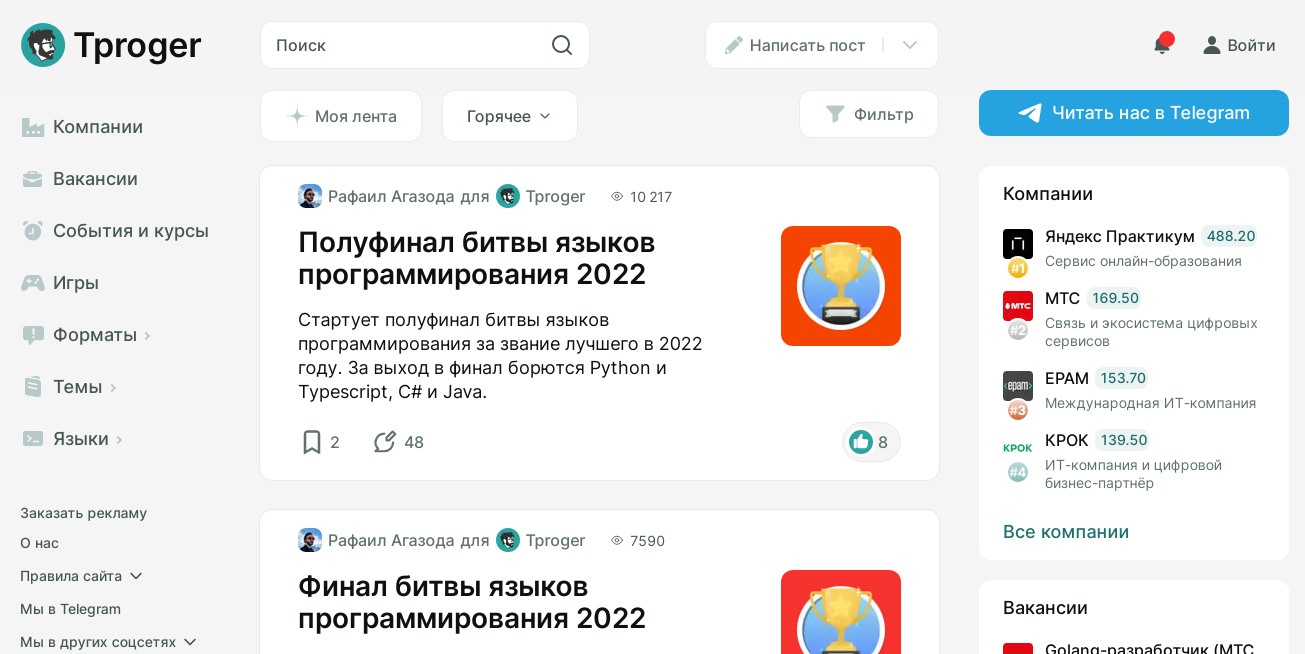The height and width of the screenshot is (654, 1305).
Task: Click the Golang-разработчик vacancy title
Action: (x=1149, y=648)
